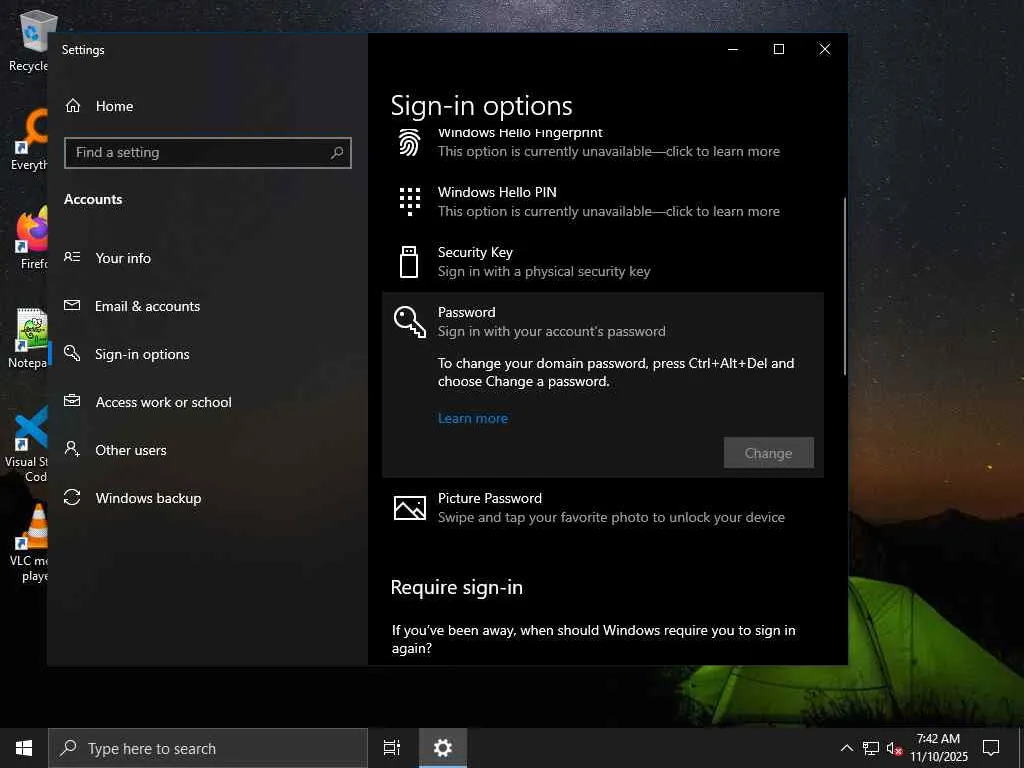1024x768 pixels.
Task: Focus the Find a setting search box
Action: tap(208, 153)
